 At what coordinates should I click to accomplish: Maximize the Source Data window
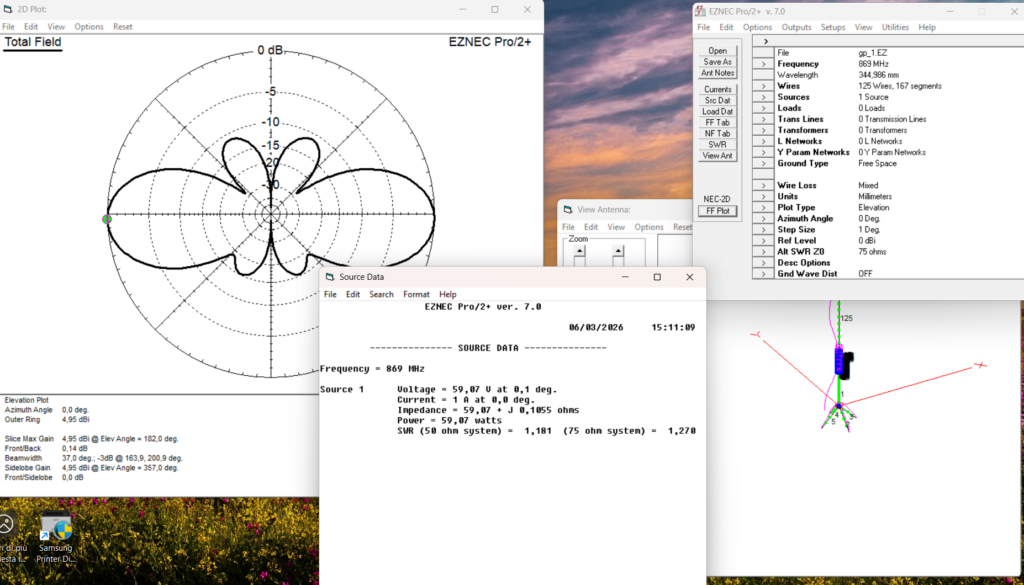click(657, 277)
